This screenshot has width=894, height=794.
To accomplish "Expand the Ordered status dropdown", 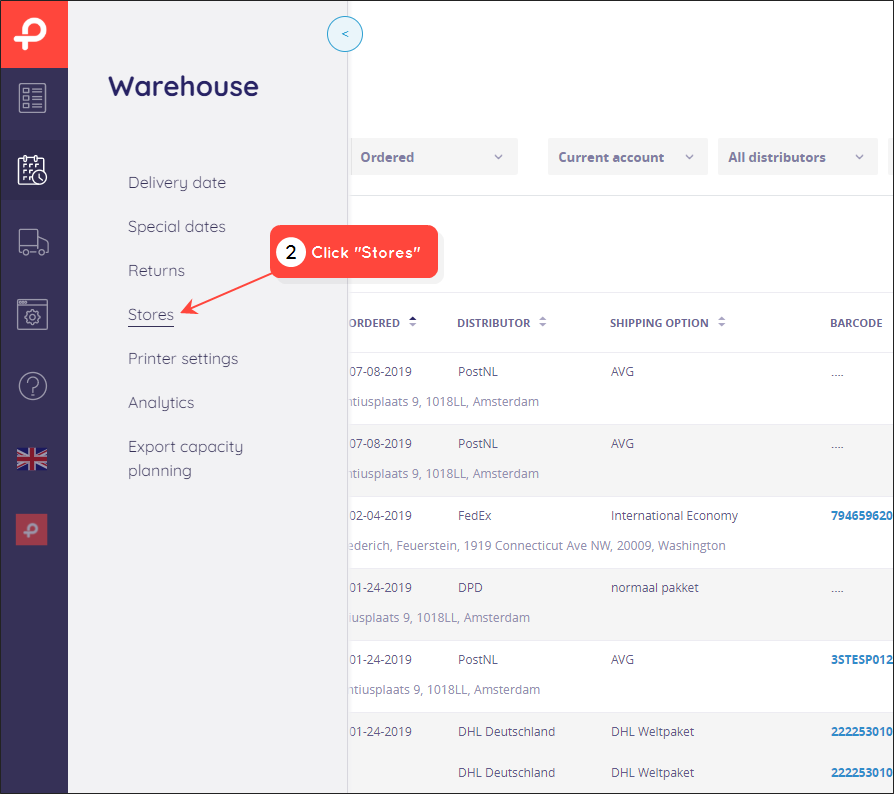I will (x=434, y=157).
